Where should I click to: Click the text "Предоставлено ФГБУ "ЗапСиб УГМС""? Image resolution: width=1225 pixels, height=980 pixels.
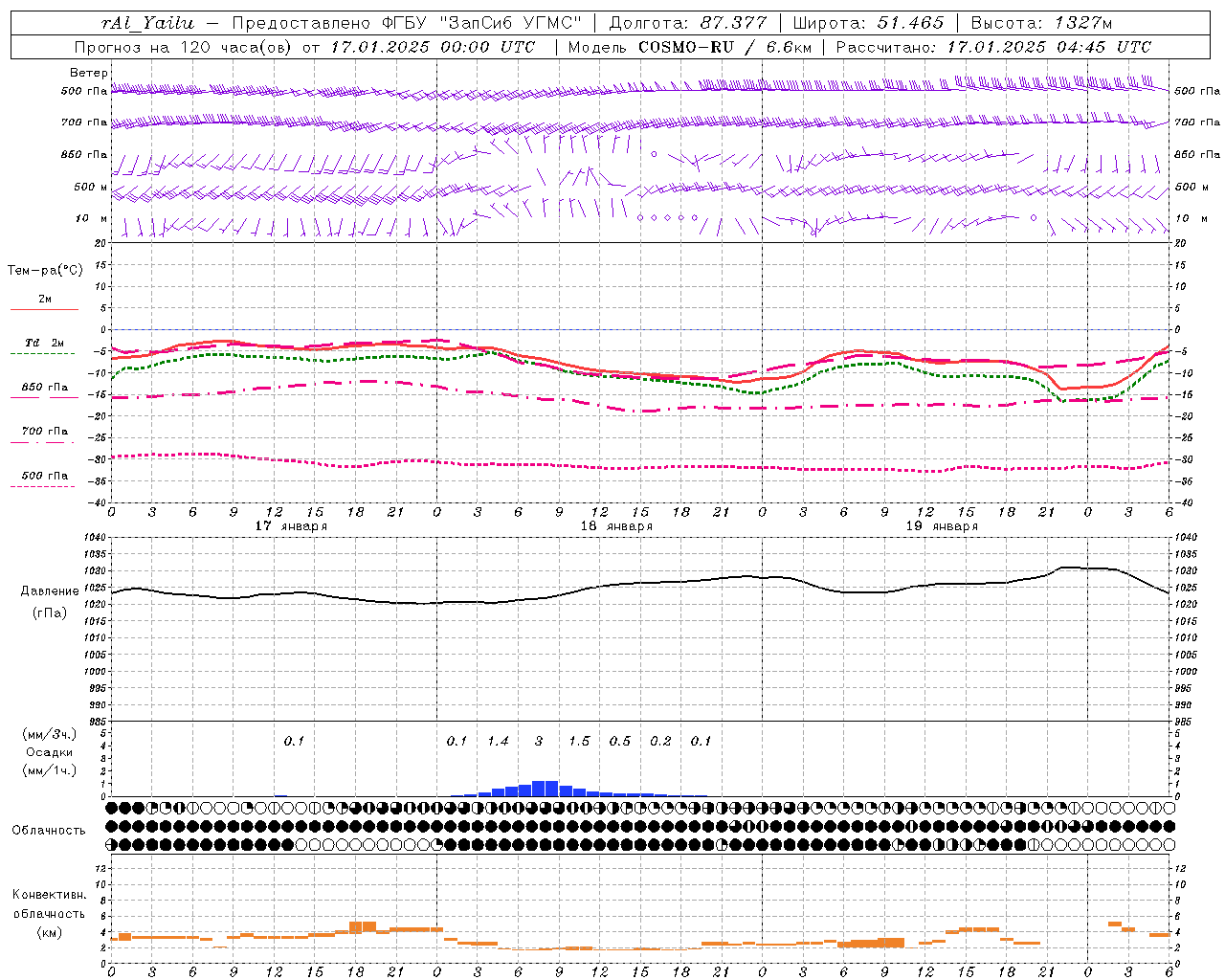(408, 23)
